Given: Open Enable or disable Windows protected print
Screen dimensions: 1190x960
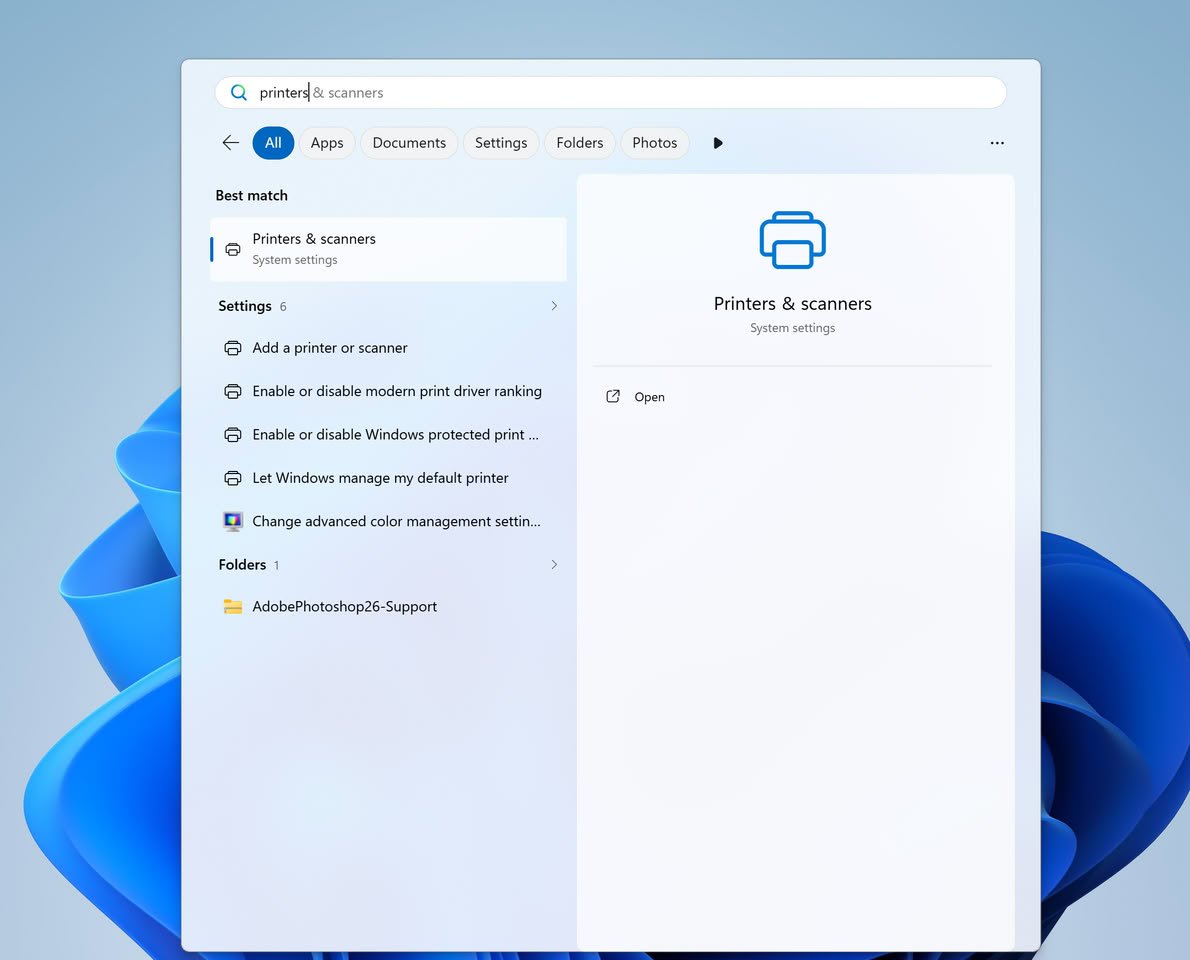Looking at the screenshot, I should click(389, 435).
